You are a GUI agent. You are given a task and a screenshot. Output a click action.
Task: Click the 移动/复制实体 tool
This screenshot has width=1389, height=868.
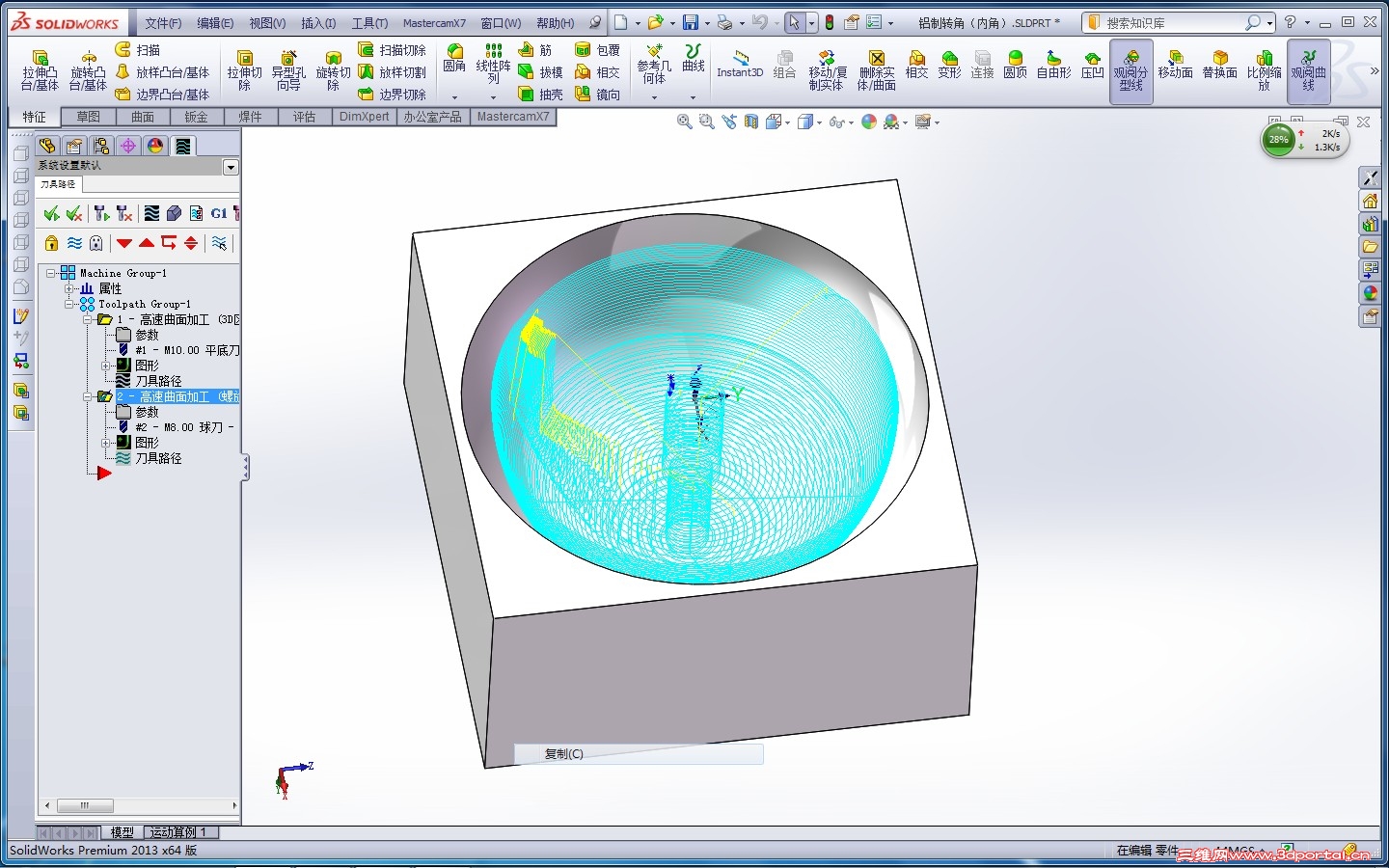tap(828, 71)
